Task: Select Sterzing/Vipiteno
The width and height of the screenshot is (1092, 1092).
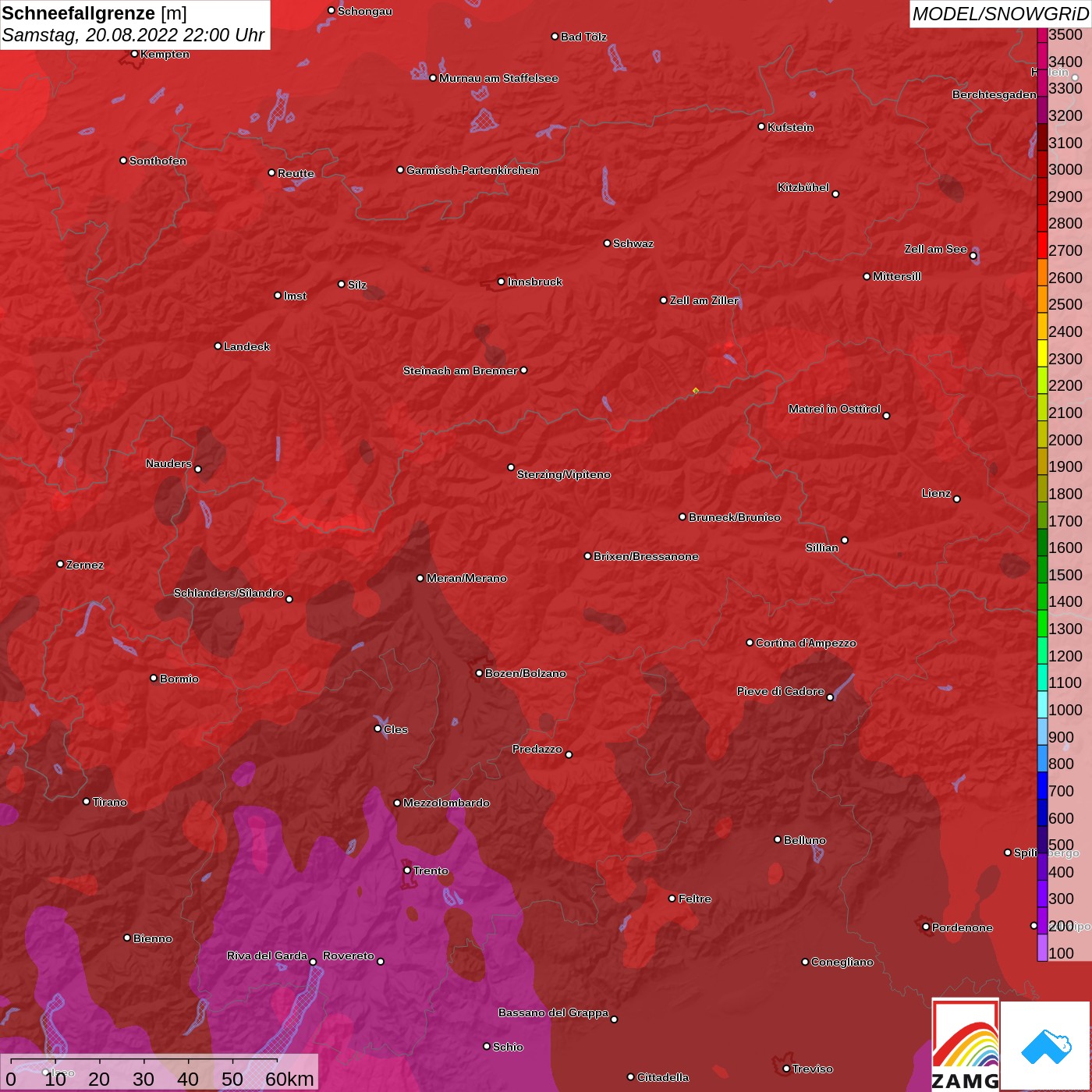Action: [x=564, y=474]
